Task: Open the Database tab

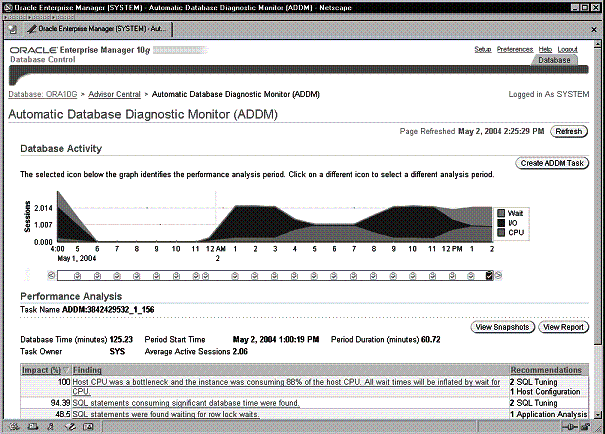Action: [554, 60]
